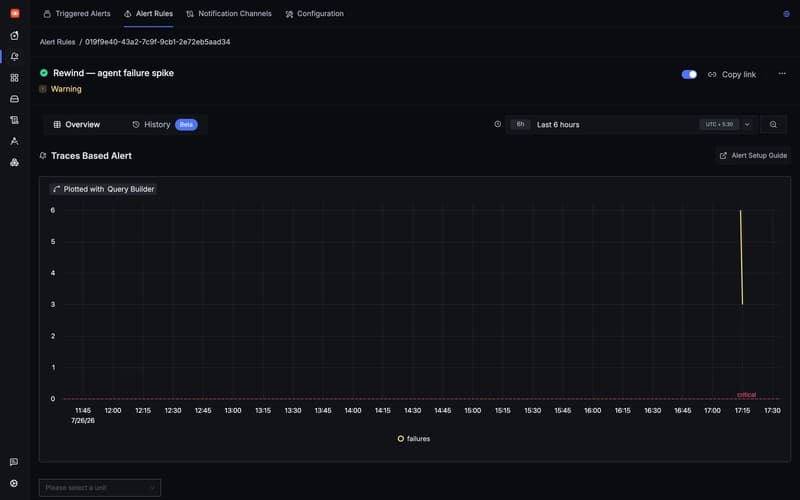Screen dimensions: 800x500
Task: Click the 6h range badge
Action: click(520, 124)
